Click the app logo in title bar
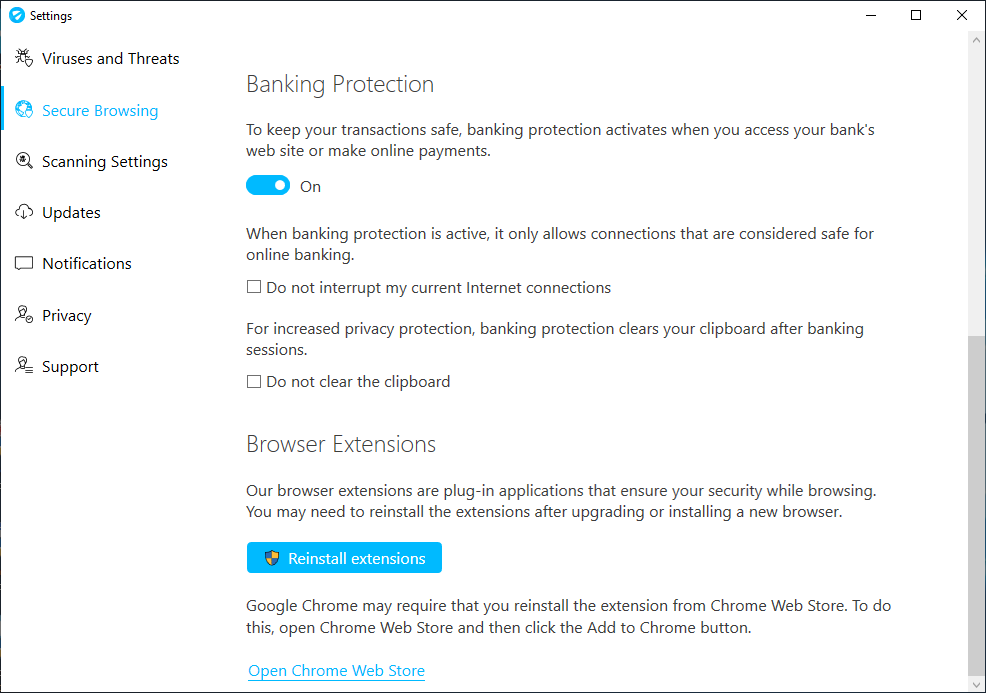Screen dimensions: 986x693 pos(16,15)
